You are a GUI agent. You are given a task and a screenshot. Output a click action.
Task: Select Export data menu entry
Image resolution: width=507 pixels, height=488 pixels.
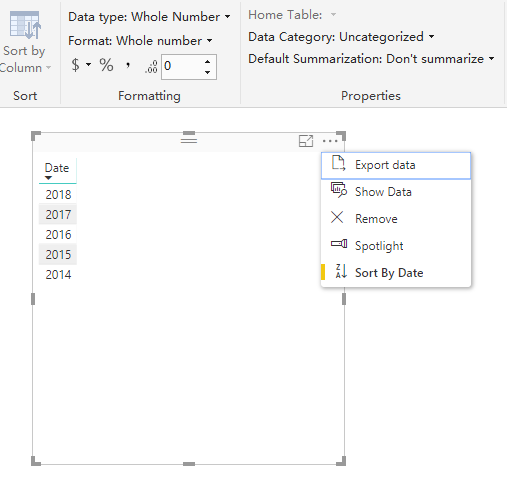point(396,165)
